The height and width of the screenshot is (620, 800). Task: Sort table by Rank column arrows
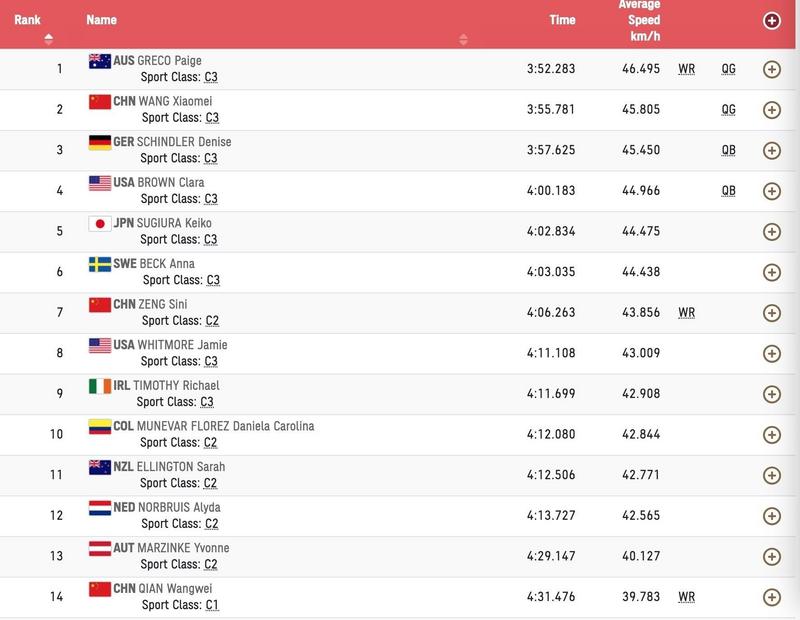coord(48,39)
